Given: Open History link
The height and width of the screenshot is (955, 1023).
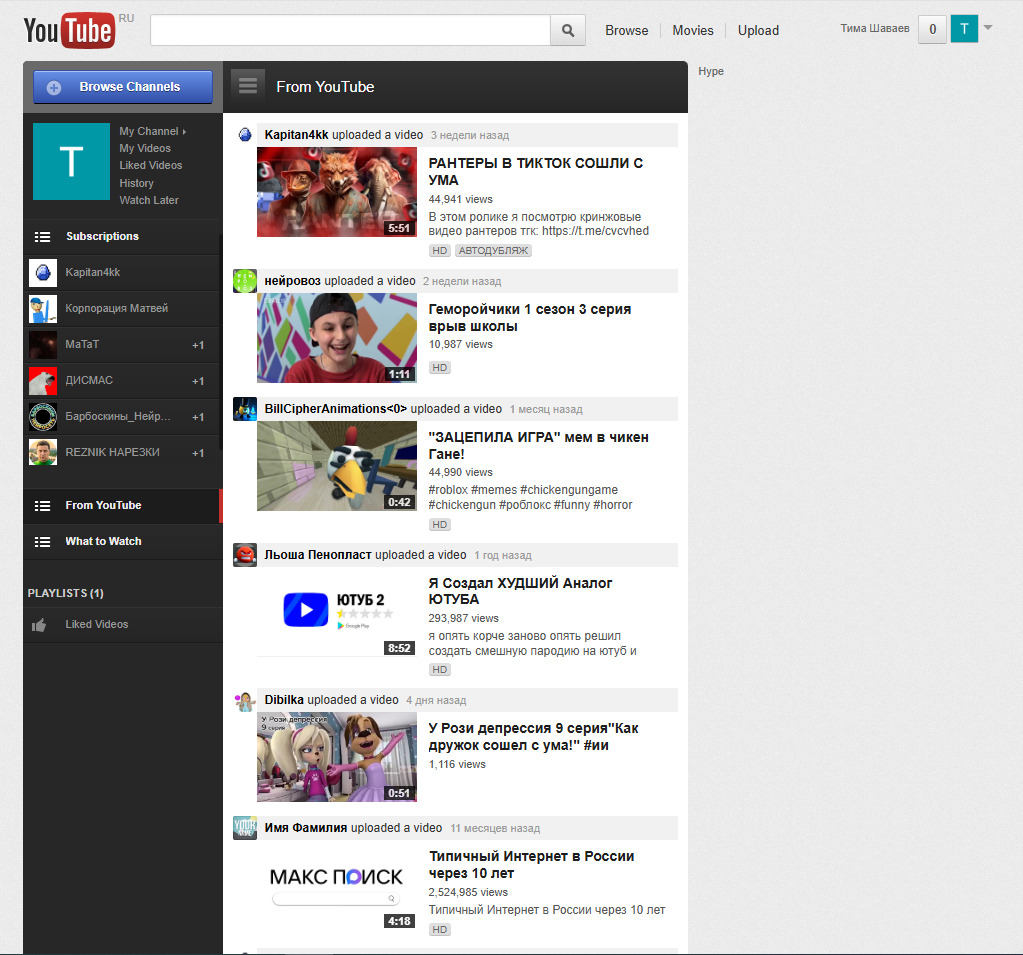Looking at the screenshot, I should pos(136,183).
